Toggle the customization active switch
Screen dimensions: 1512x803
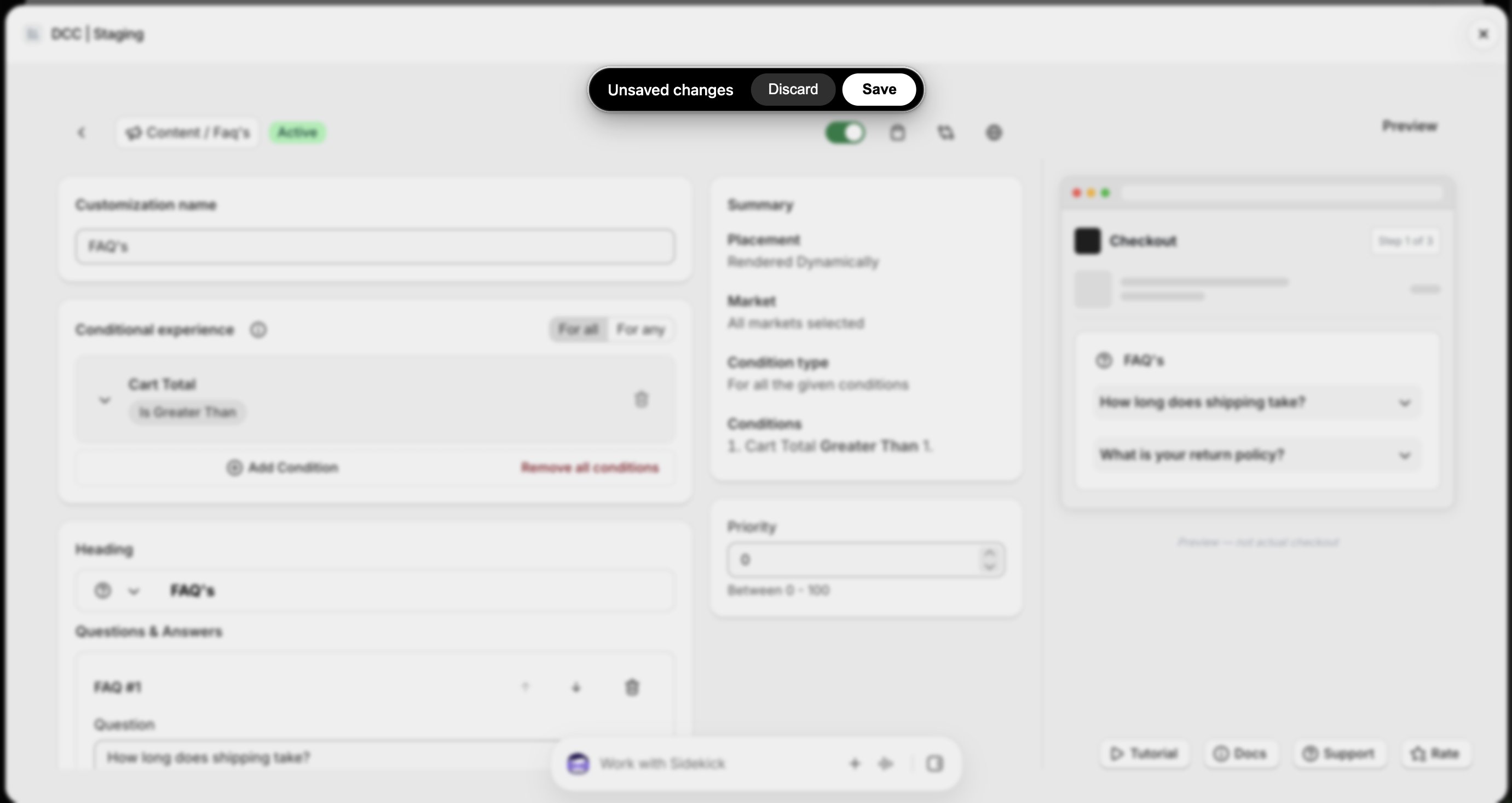(x=845, y=133)
